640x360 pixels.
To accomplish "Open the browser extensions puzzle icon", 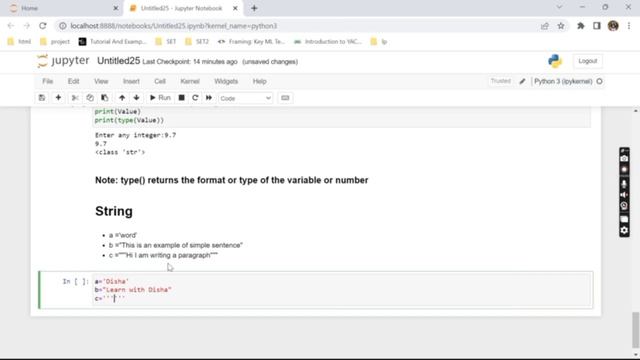I will (580, 26).
